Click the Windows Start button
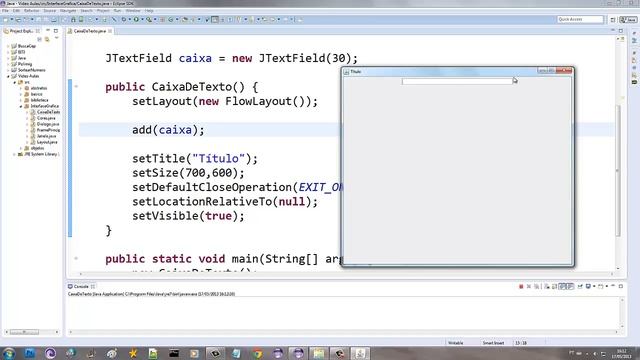Screen dimensions: 640x360 (x=9, y=353)
